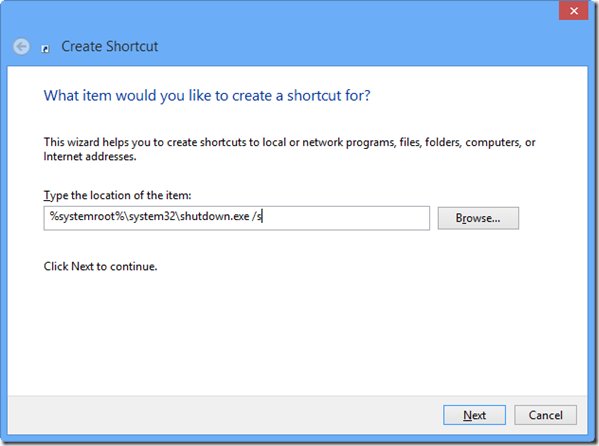
Task: Click on system32 inside the location field
Action: tap(152, 217)
